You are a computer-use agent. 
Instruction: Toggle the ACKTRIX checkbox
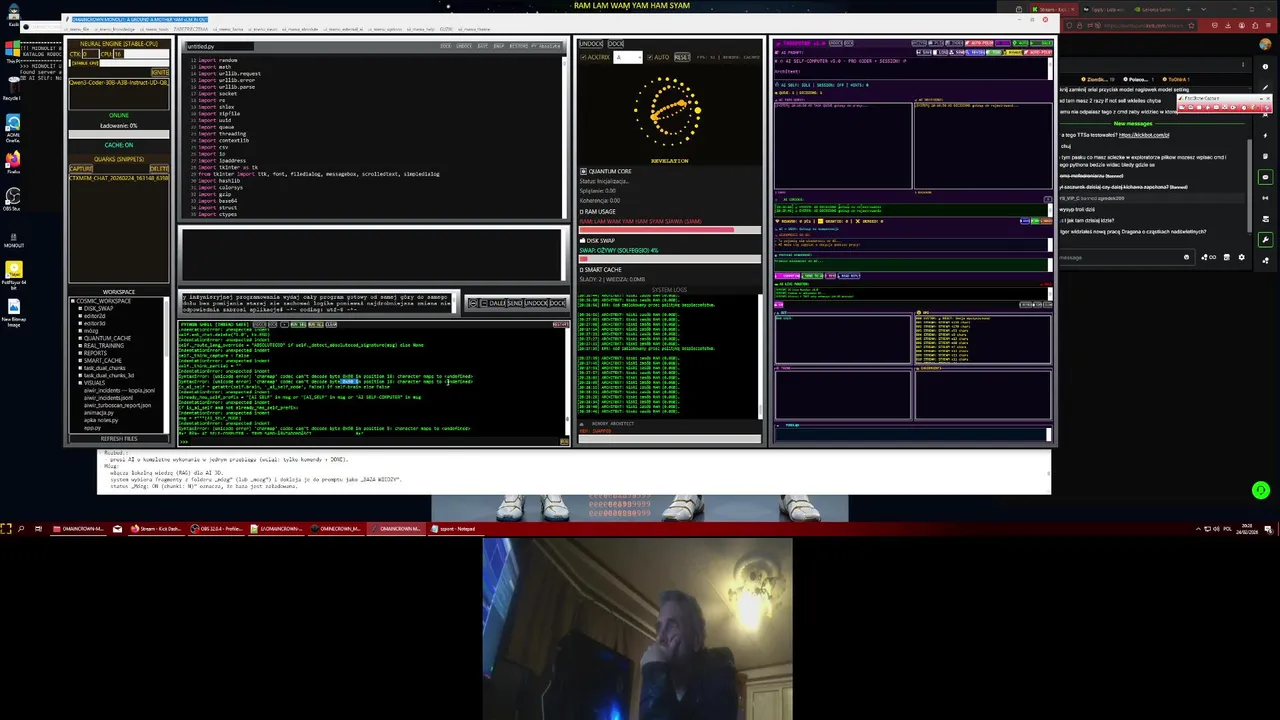click(583, 57)
